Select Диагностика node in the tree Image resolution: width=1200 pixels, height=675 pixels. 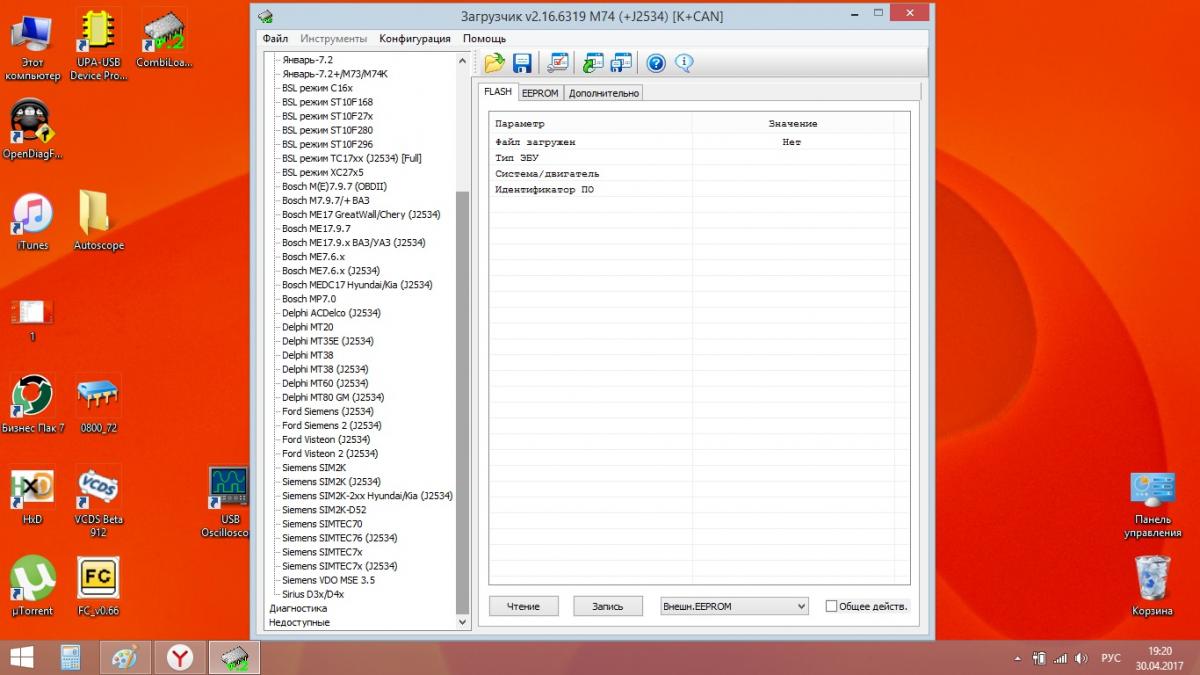coord(298,608)
